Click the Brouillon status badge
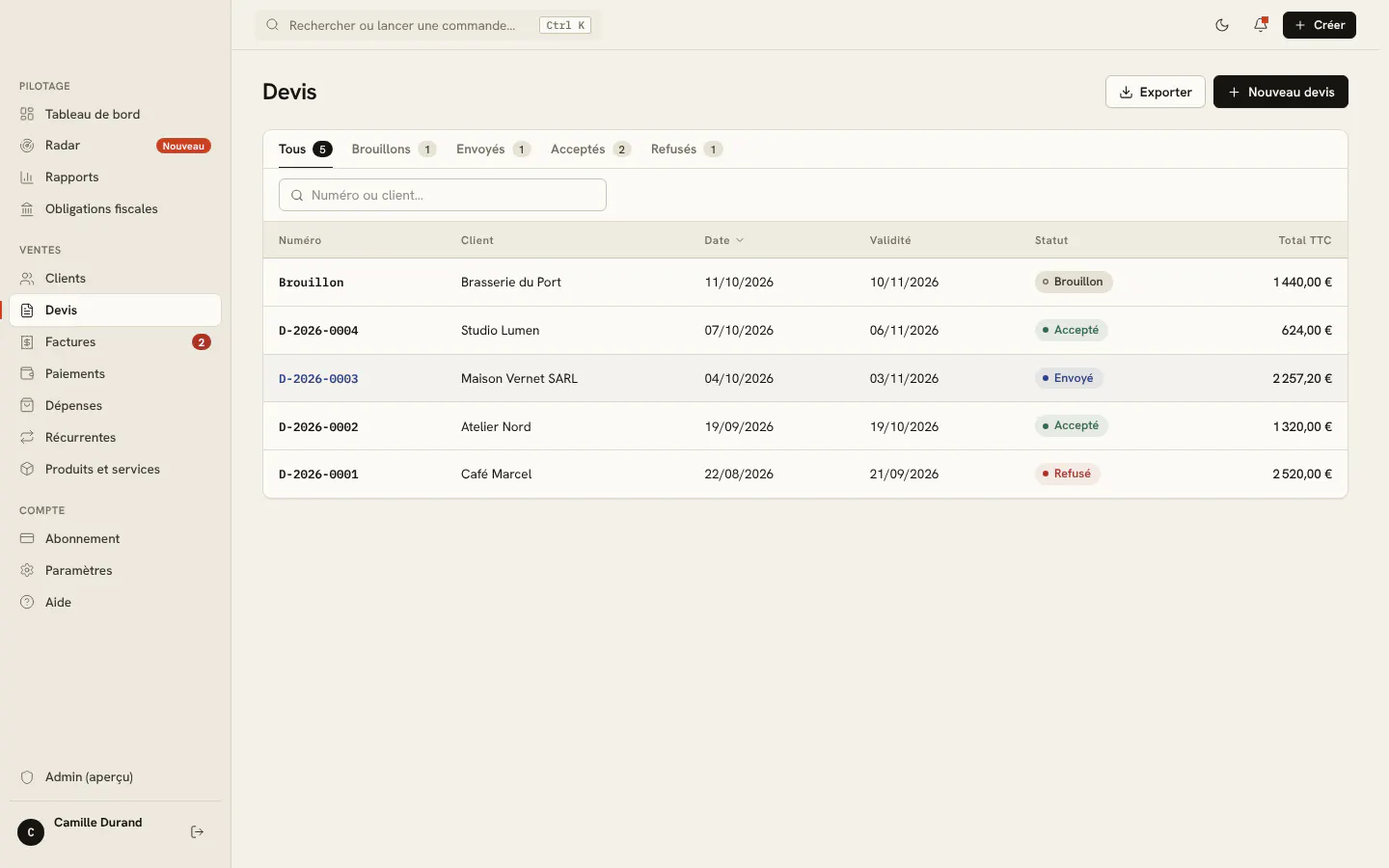Screen dimensions: 1389x868 click(x=1074, y=282)
